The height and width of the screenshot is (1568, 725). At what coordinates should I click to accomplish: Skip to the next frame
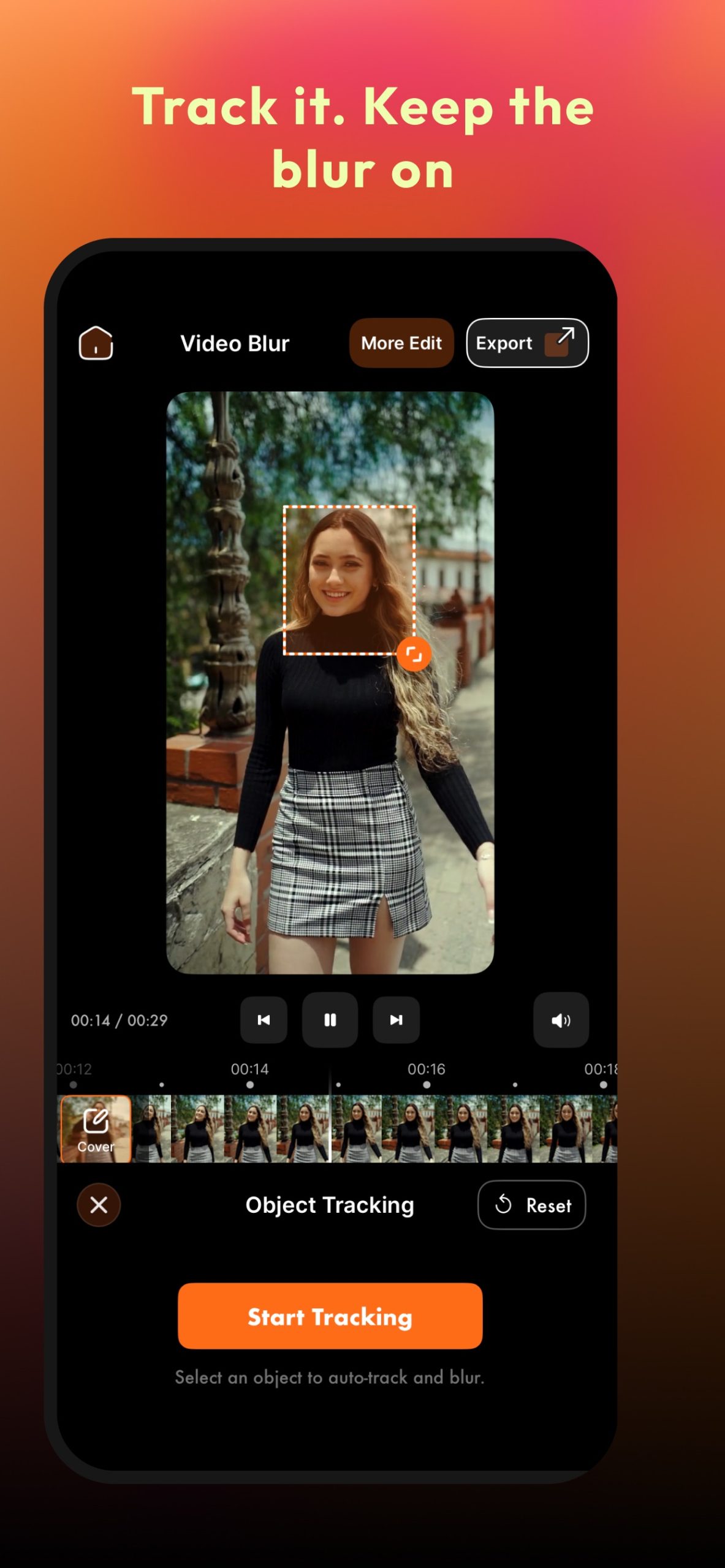tap(396, 1020)
